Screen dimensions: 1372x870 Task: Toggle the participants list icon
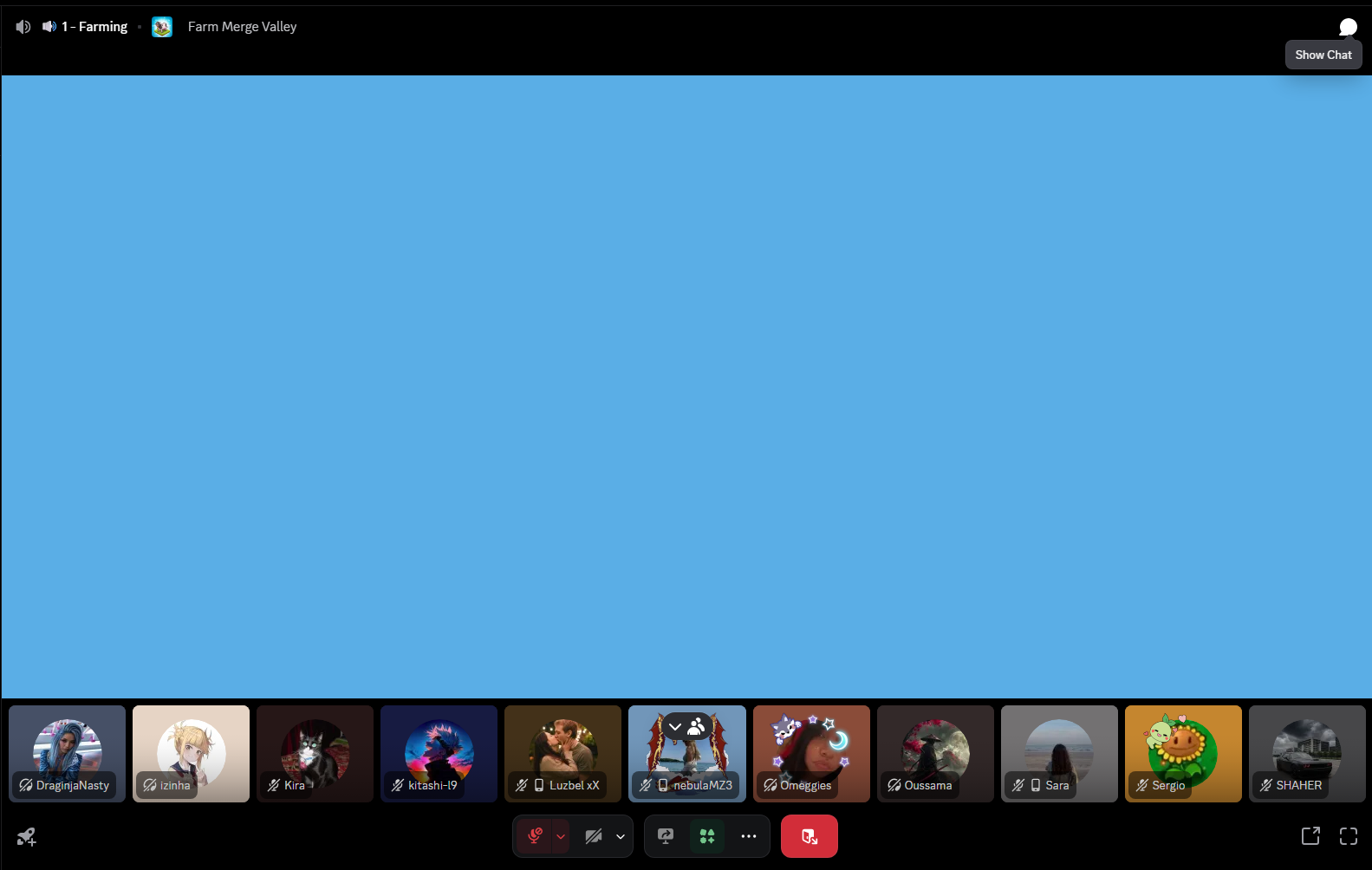tap(696, 727)
